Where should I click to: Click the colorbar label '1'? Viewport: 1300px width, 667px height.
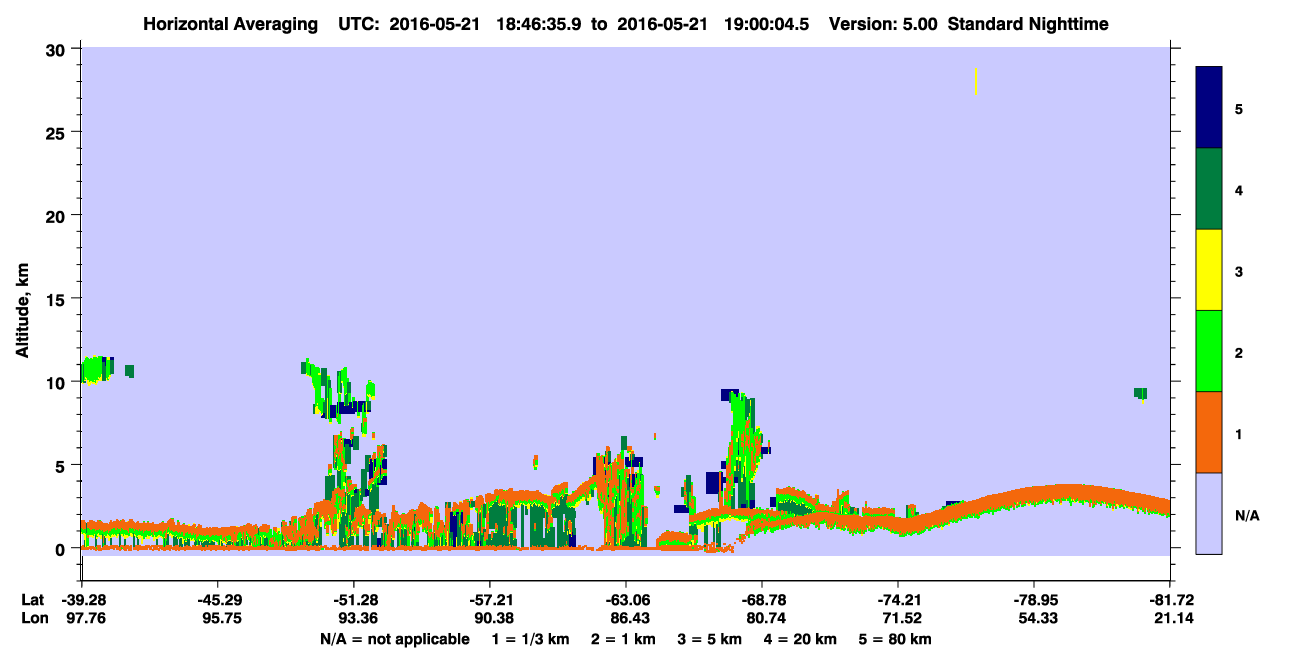tap(1239, 434)
